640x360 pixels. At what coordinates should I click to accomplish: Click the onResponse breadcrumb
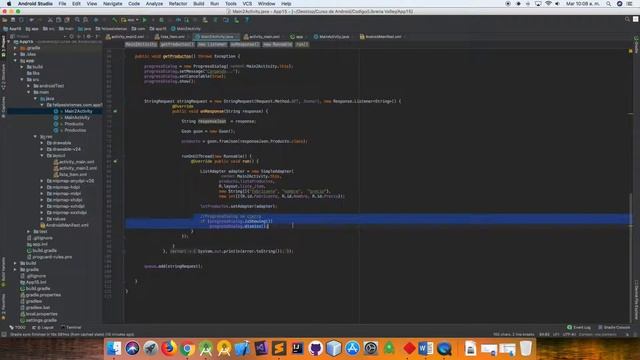244,44
